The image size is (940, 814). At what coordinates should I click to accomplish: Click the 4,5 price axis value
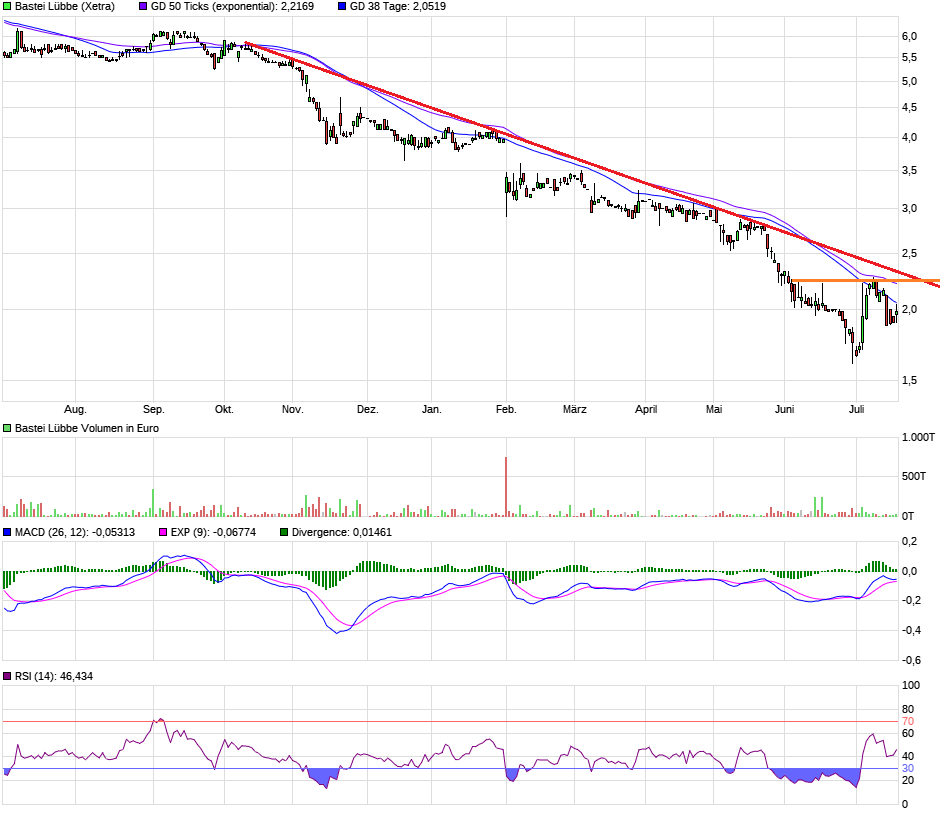pyautogui.click(x=909, y=108)
